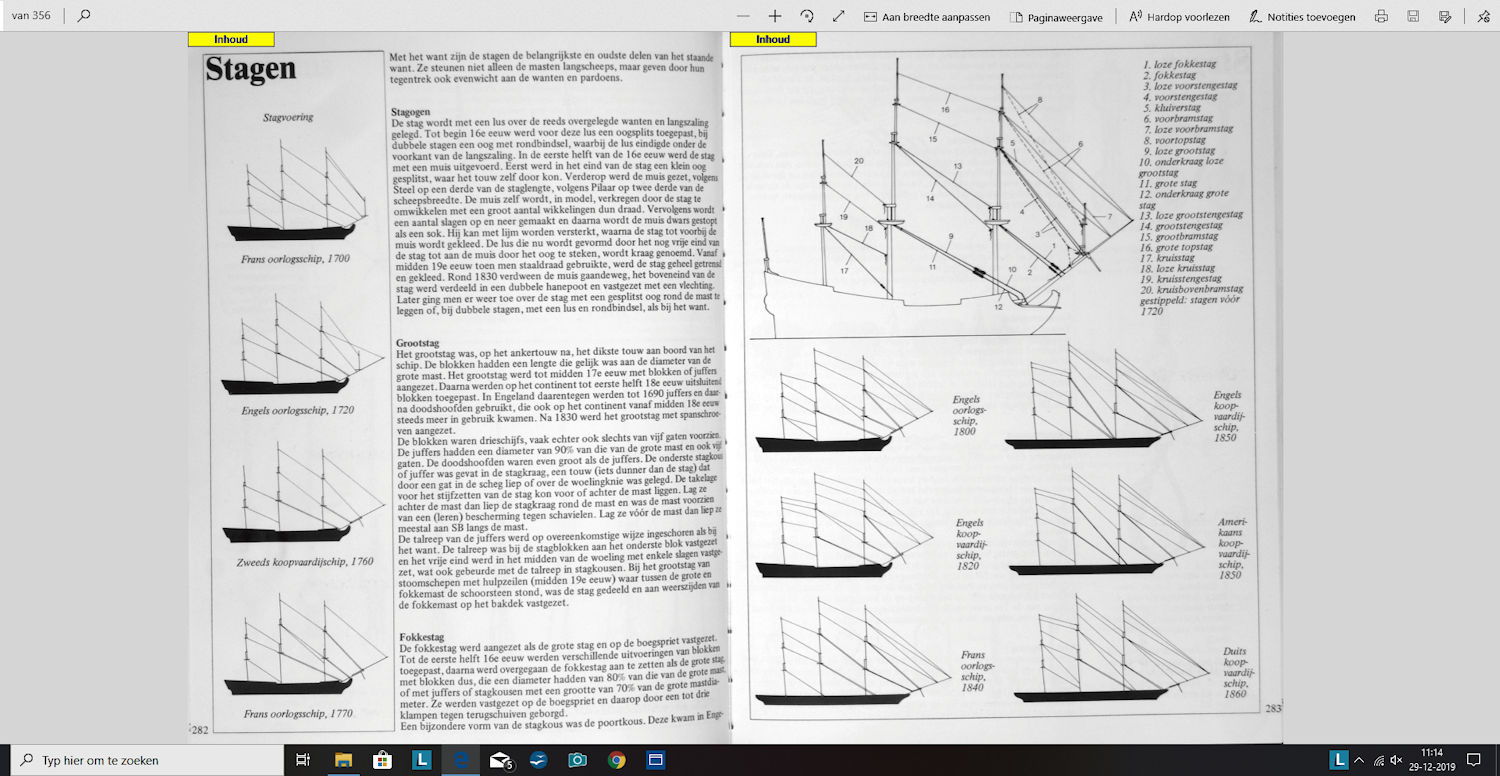The width and height of the screenshot is (1500, 776).
Task: Click the full-screen diagonal arrow icon
Action: pyautogui.click(x=838, y=16)
